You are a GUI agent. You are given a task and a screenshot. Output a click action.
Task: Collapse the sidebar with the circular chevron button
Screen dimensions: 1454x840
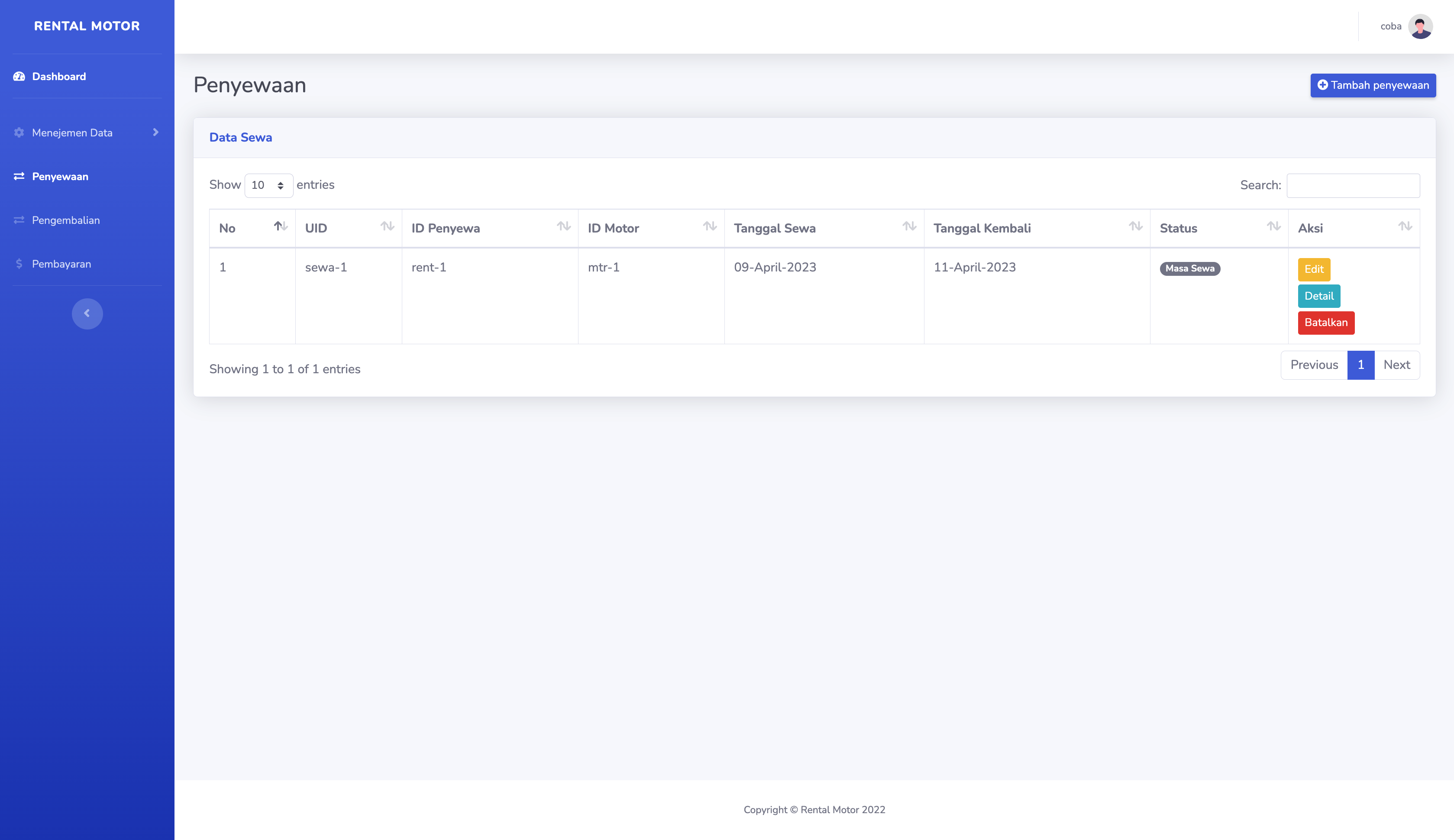87,313
